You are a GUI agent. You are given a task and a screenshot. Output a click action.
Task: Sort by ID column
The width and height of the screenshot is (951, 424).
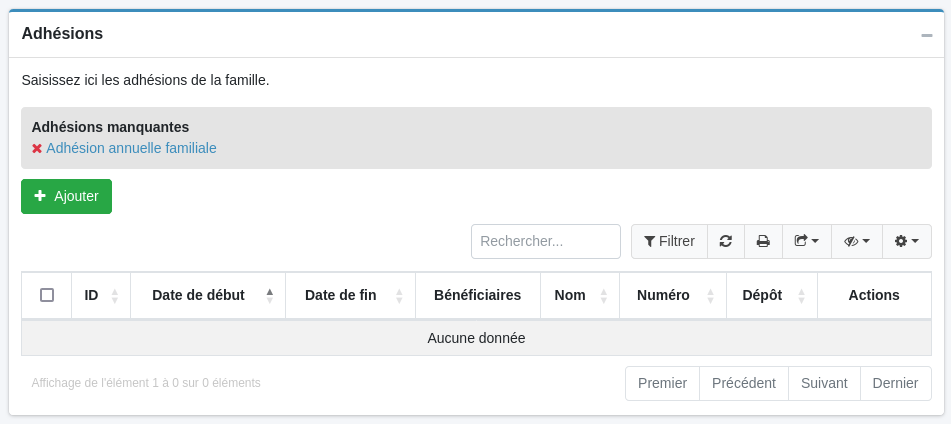101,295
